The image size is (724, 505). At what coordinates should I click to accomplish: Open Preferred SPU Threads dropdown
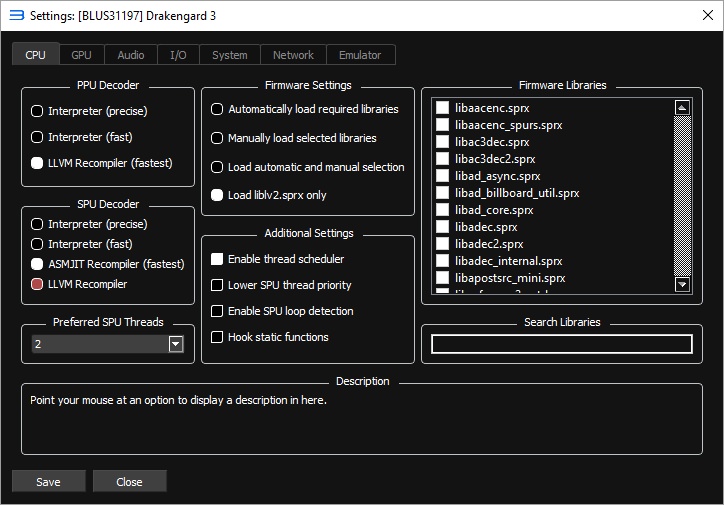click(x=107, y=344)
